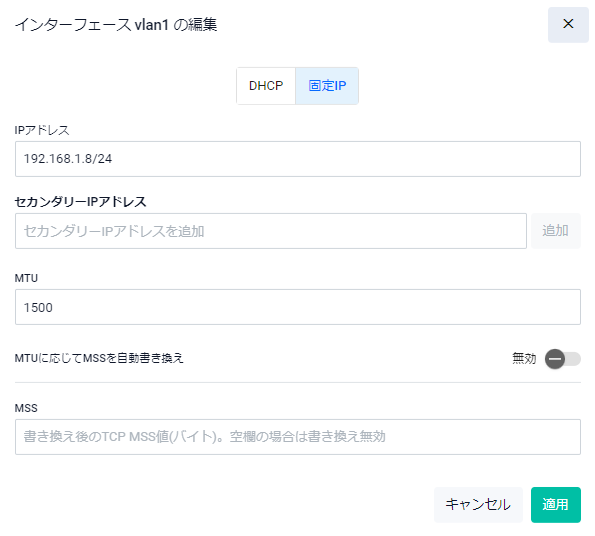
Task: Focus the セカンダリーIPアドレスを追加 input field
Action: click(x=271, y=231)
